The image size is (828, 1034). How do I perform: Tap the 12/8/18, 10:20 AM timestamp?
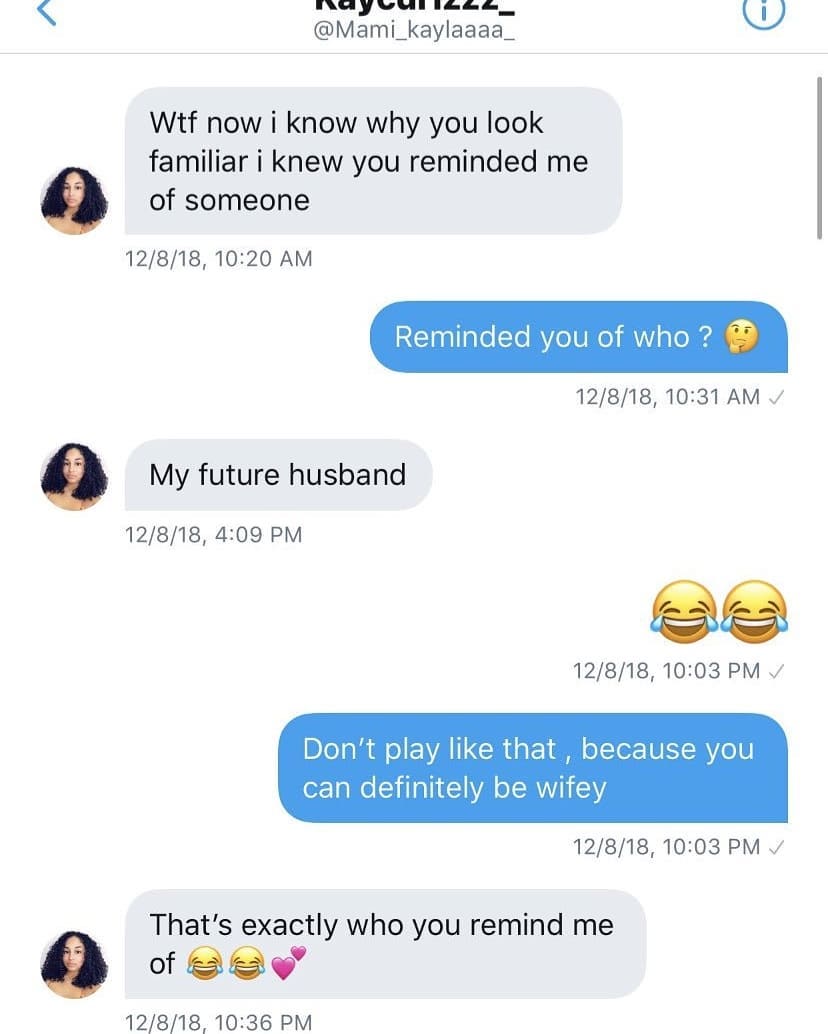point(218,258)
